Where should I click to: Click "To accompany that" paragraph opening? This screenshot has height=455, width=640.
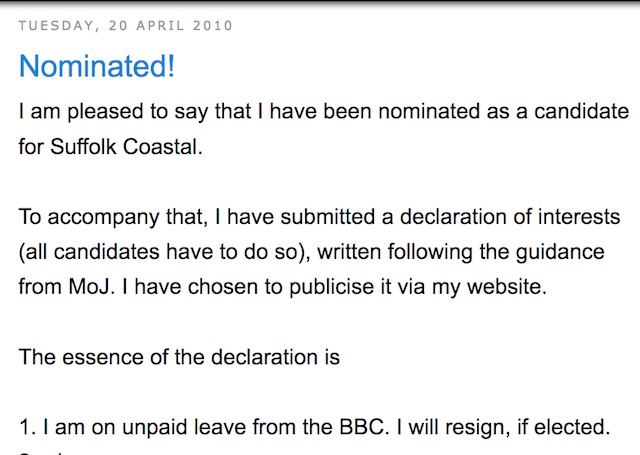coord(93,217)
